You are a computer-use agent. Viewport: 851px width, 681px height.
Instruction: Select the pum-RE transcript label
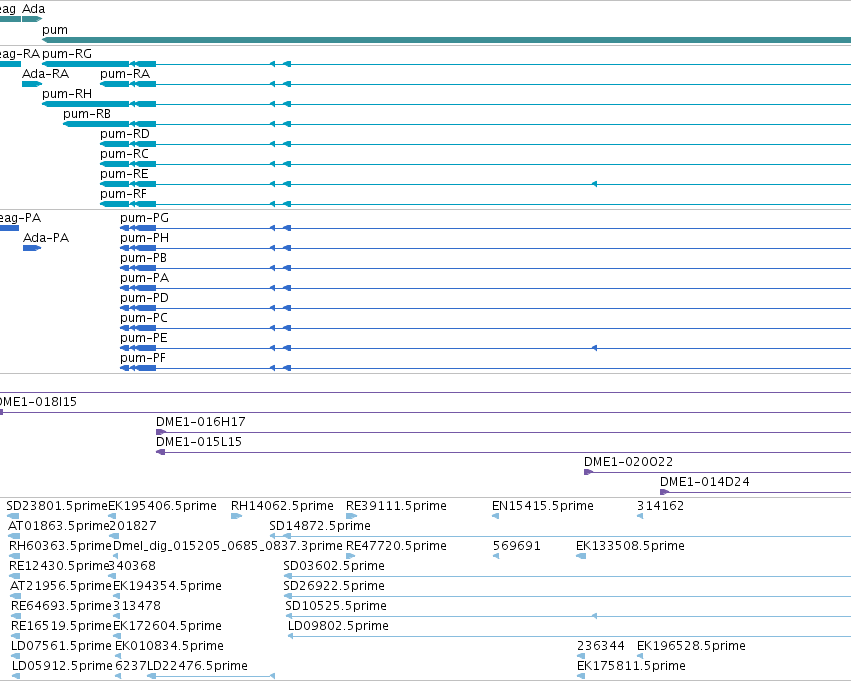(x=124, y=174)
